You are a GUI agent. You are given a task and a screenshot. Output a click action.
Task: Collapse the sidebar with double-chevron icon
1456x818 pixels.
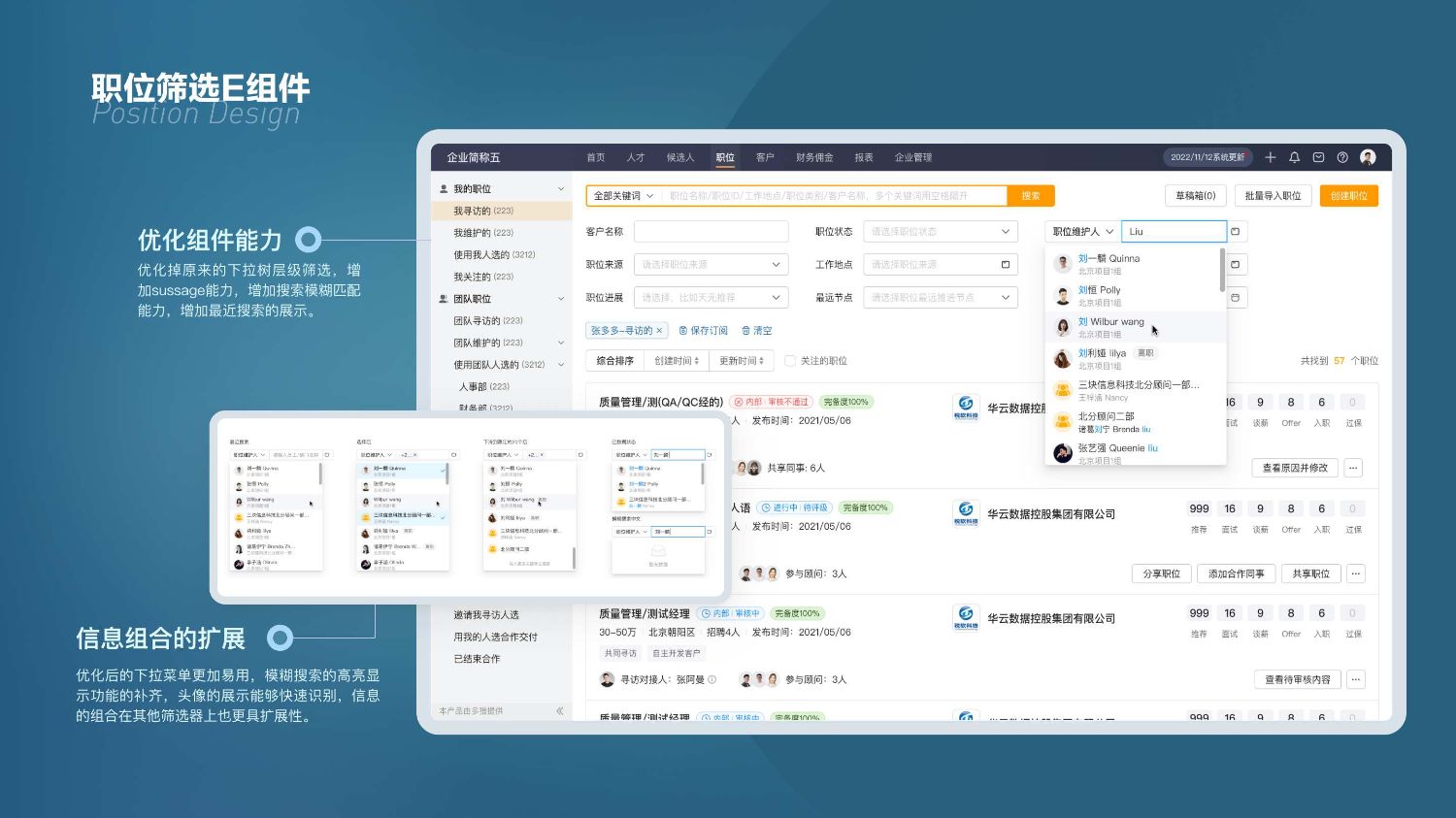560,711
